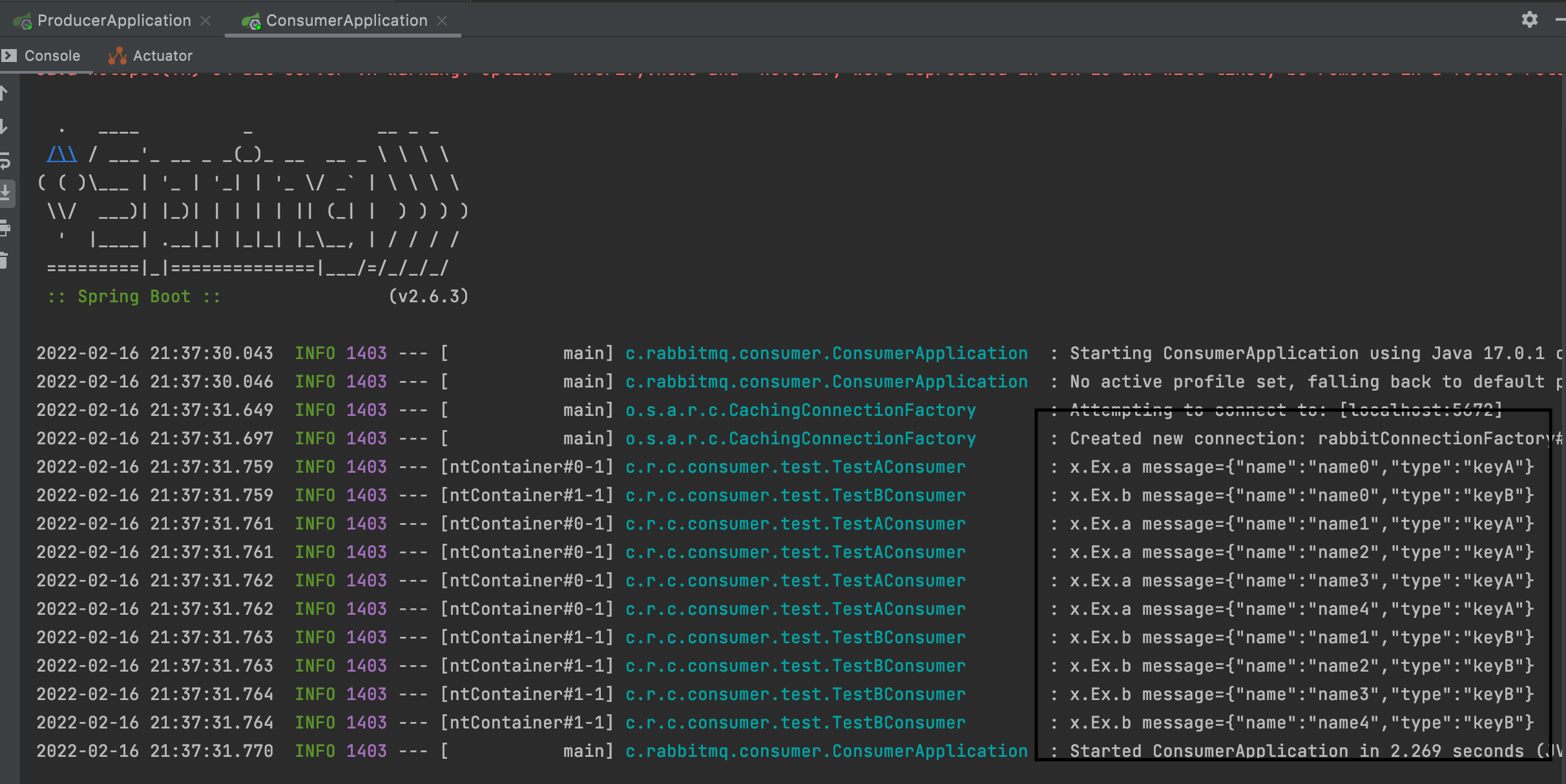
Task: Click the TestAConsumer log entry
Action: [x=794, y=466]
